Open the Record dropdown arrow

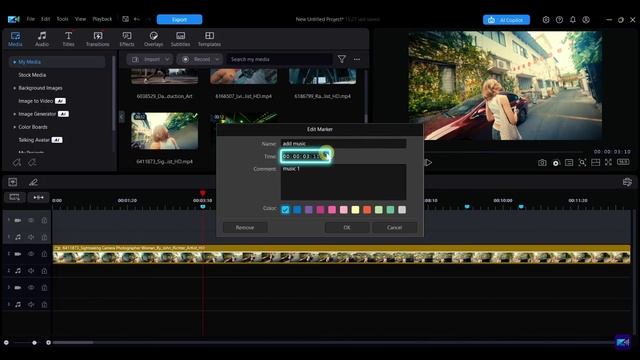pyautogui.click(x=217, y=60)
